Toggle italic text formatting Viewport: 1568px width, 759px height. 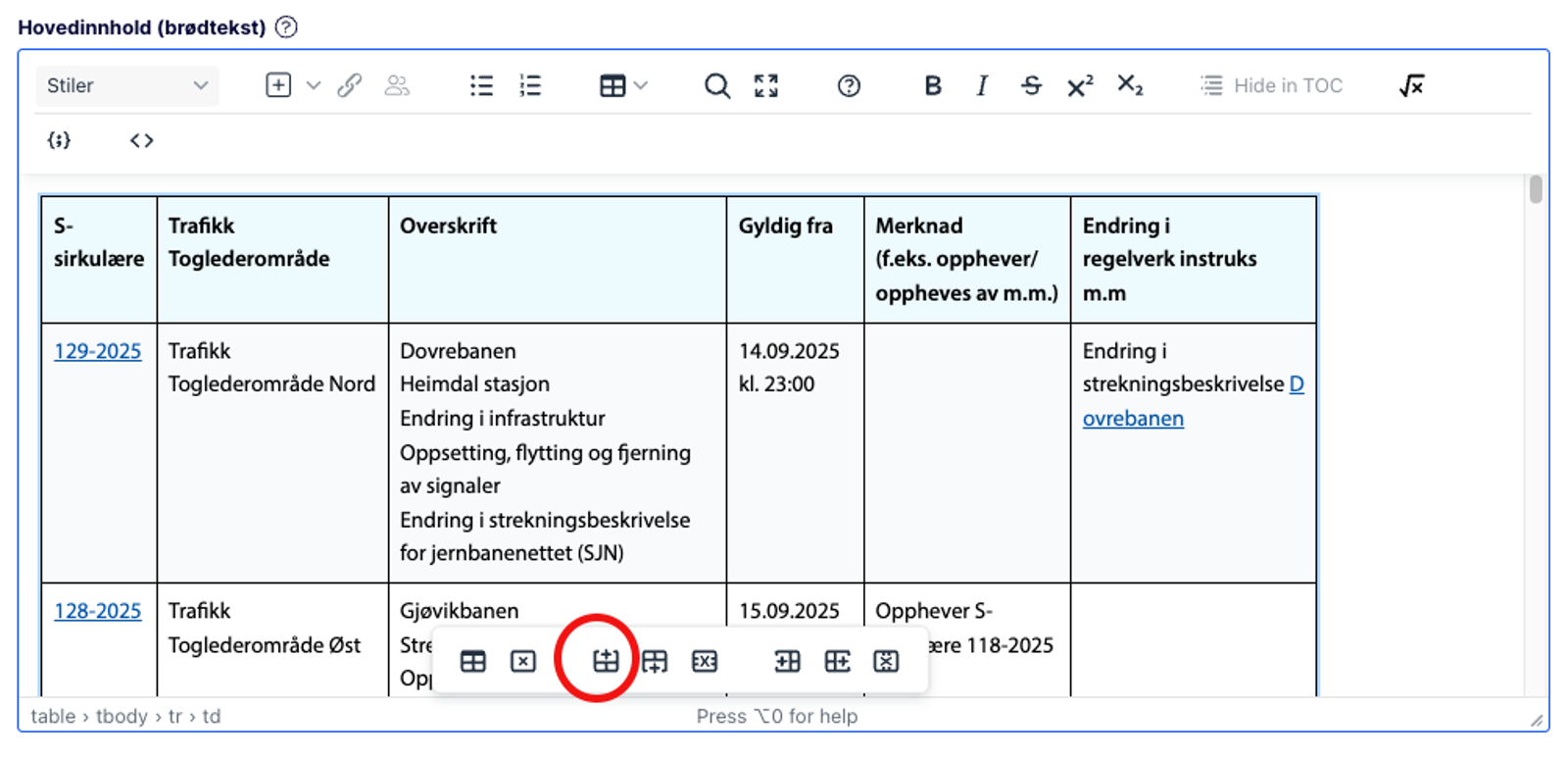(981, 86)
